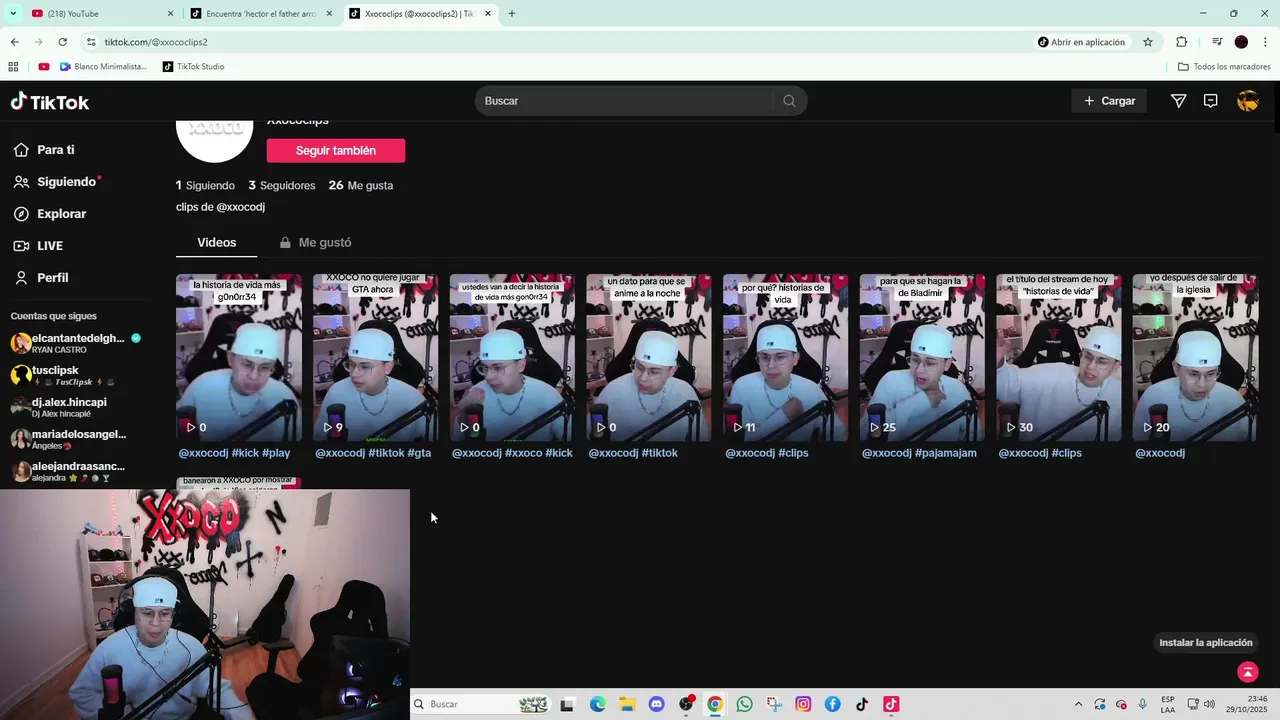Open video 'yo después de salir de la iglesia'
The height and width of the screenshot is (720, 1280).
1195,358
